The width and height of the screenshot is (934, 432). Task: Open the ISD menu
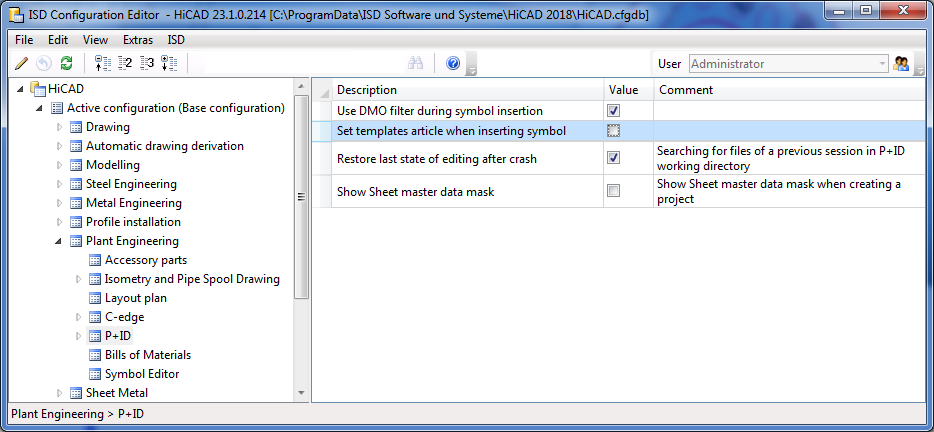(176, 40)
